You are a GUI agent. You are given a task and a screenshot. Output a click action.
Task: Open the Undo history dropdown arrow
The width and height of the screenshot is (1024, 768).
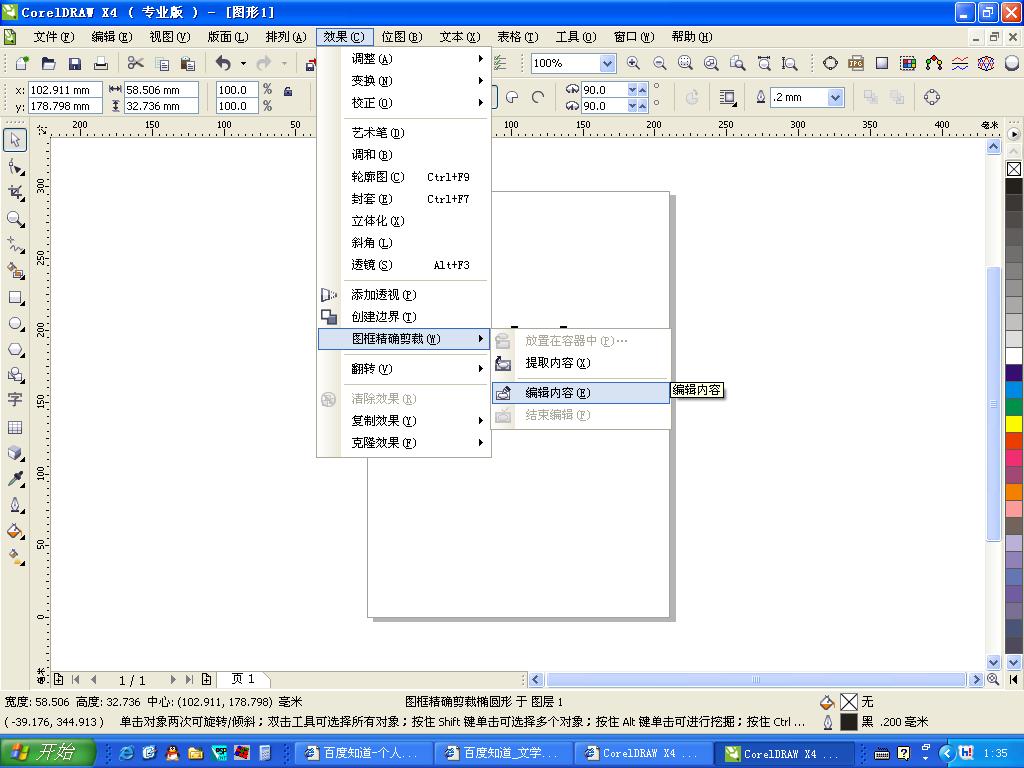pos(242,62)
